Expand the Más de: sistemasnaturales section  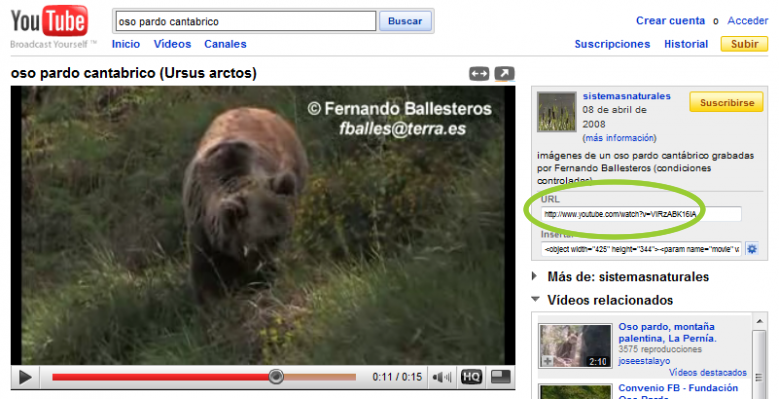click(534, 276)
